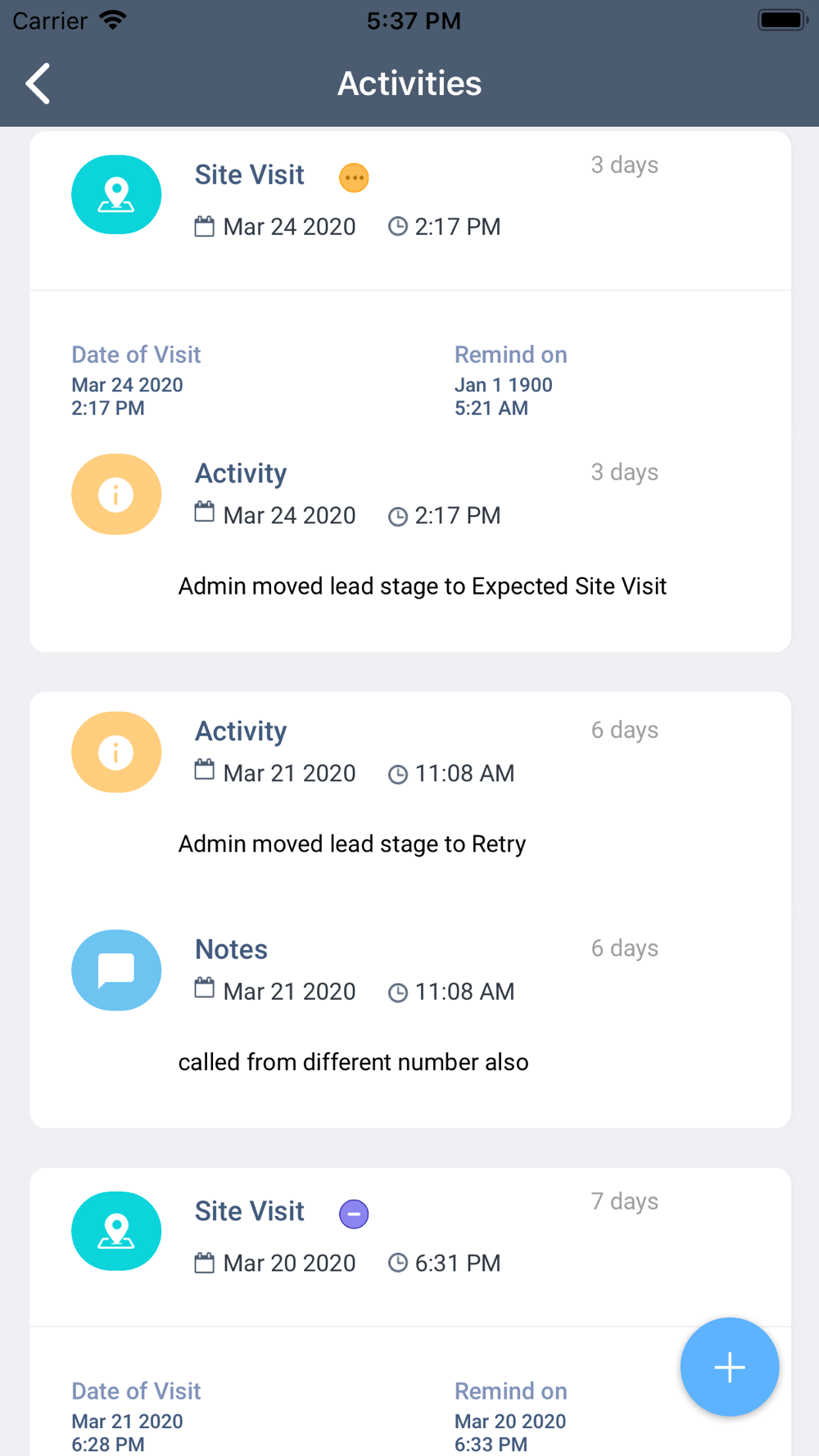The height and width of the screenshot is (1456, 819).
Task: Tap the clock icon beside 6:31 PM
Action: point(398,1263)
